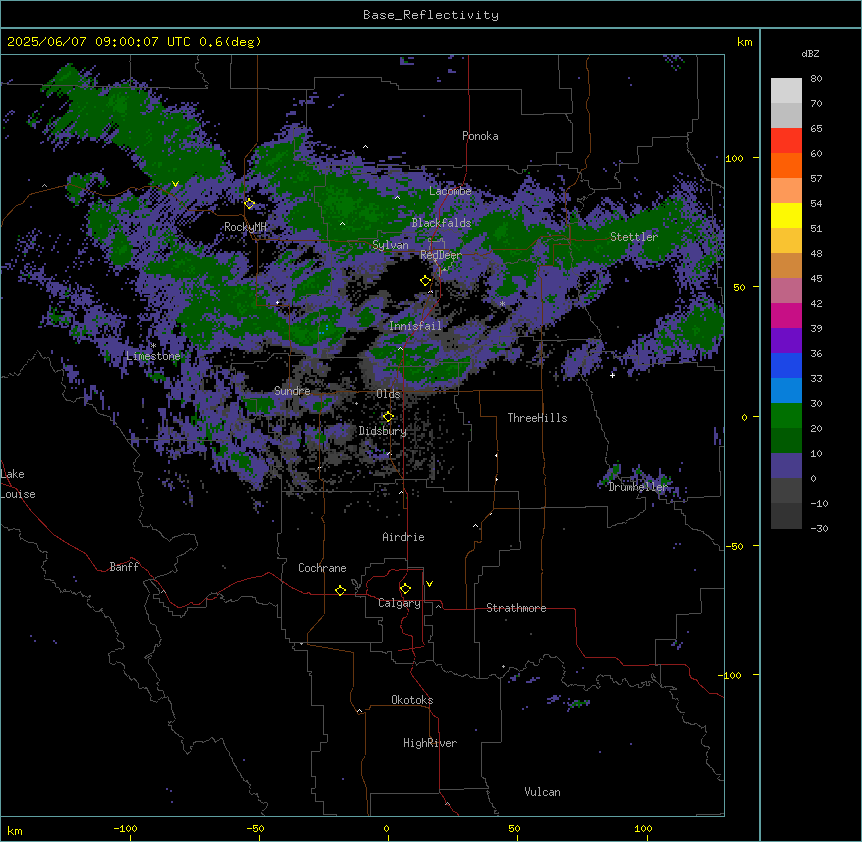Screen dimensions: 862x842
Task: Click the -50 tick on the right vertical axis
Action: (734, 546)
